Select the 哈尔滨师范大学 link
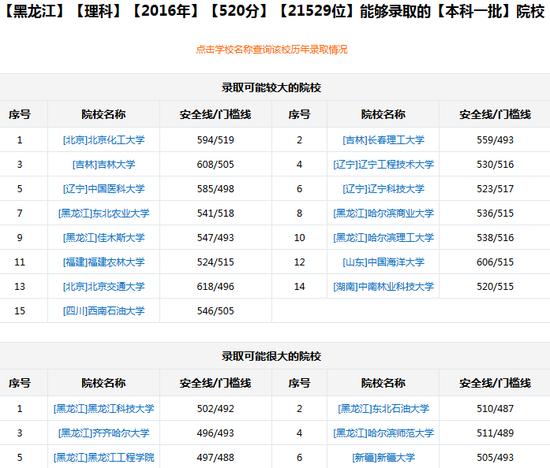This screenshot has height=468, width=550. click(x=383, y=433)
